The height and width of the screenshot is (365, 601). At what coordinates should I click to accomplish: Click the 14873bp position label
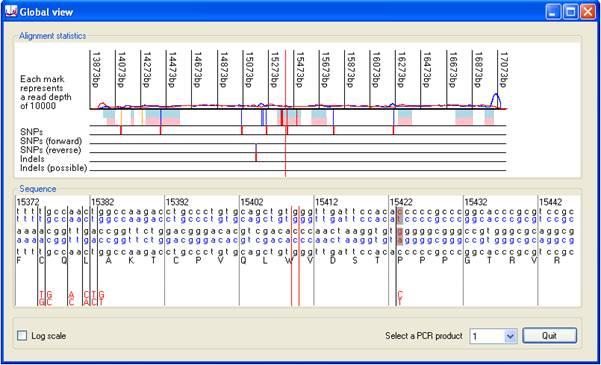[223, 70]
